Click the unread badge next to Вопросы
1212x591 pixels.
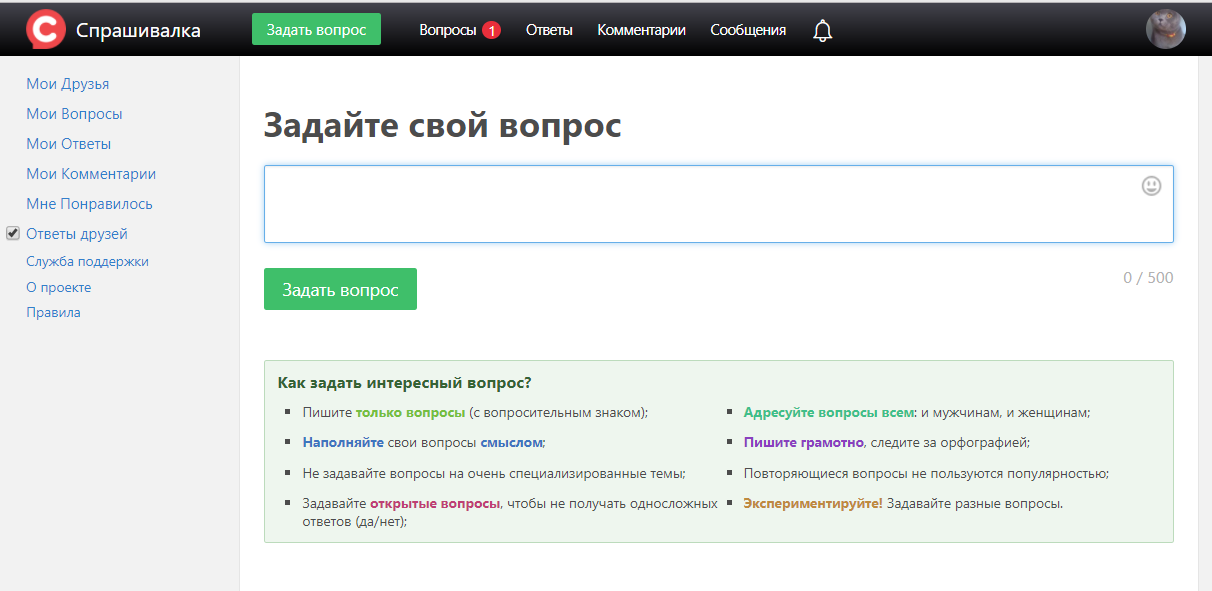(491, 30)
